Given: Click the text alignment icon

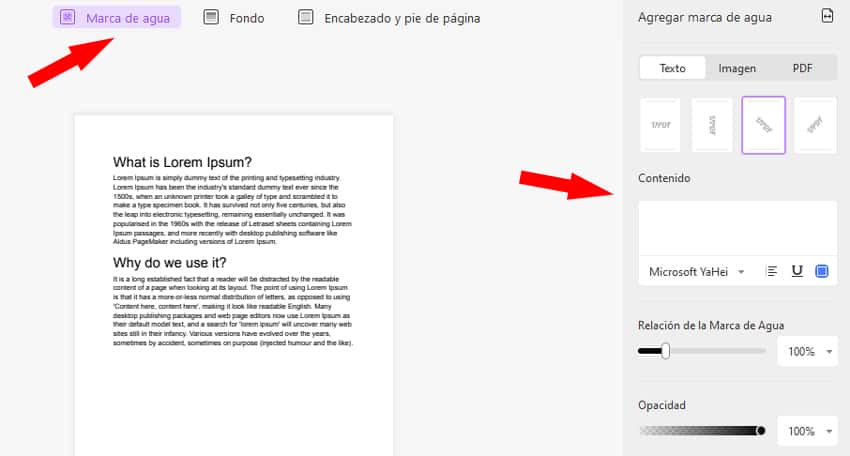Looking at the screenshot, I should pos(771,271).
